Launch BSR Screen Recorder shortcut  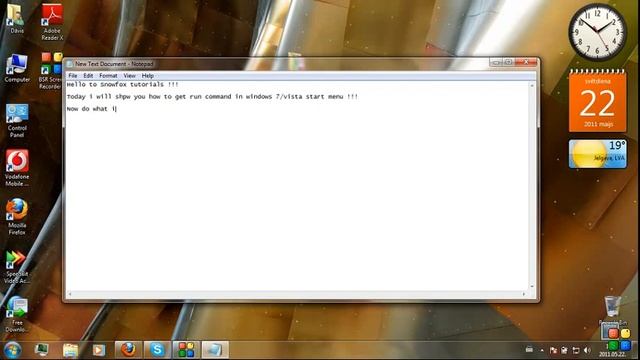(51, 70)
